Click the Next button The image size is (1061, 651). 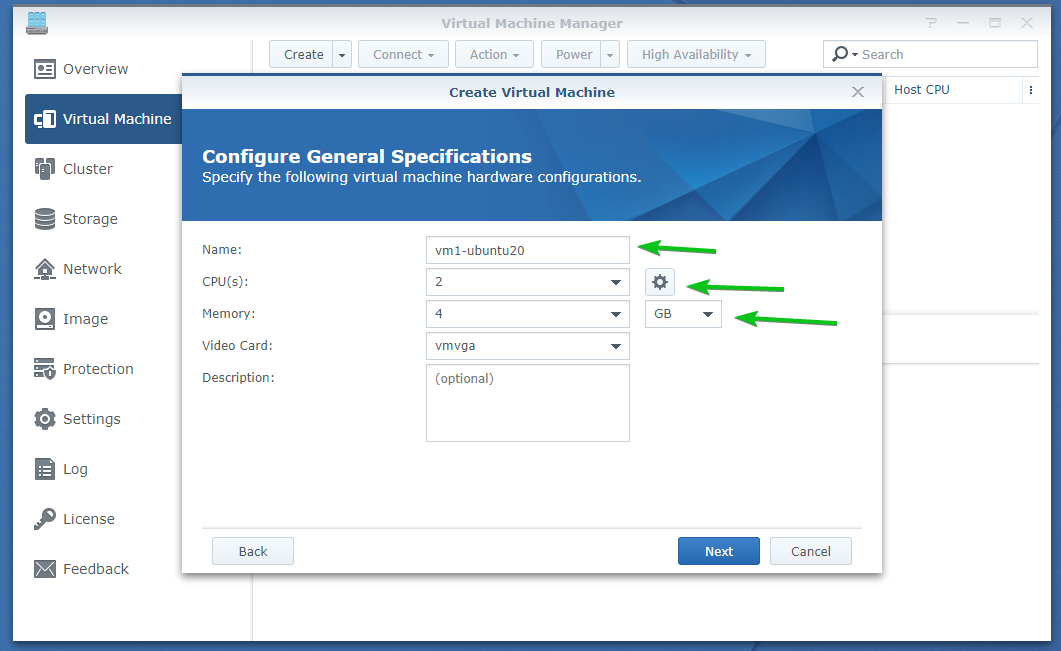(718, 551)
